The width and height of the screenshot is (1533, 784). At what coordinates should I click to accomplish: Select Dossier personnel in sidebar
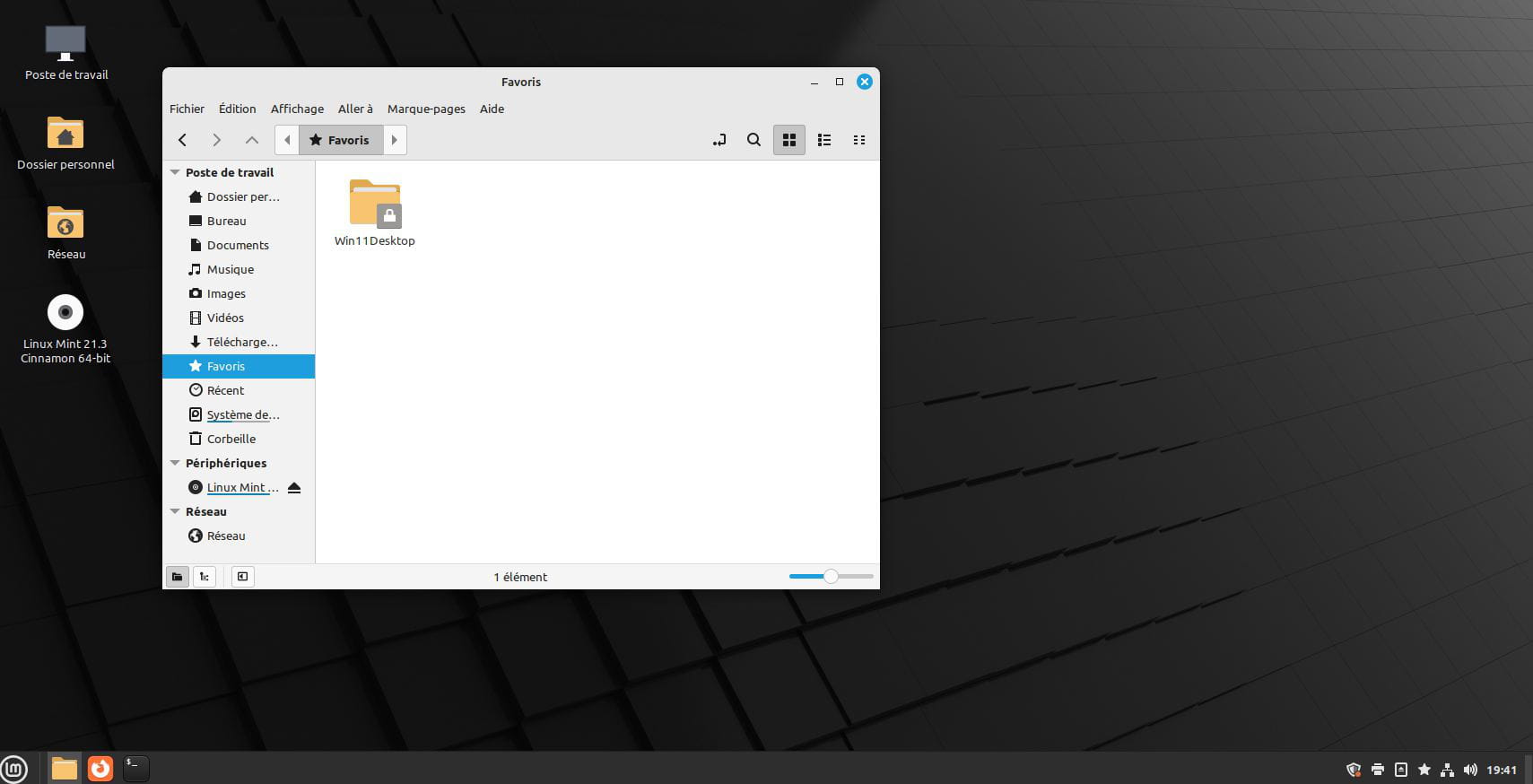pos(239,196)
